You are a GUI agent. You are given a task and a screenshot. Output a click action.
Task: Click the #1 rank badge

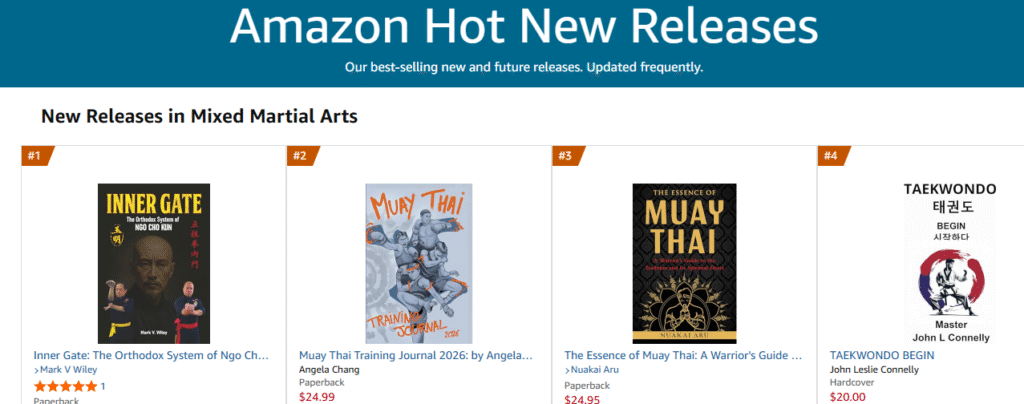(x=36, y=155)
